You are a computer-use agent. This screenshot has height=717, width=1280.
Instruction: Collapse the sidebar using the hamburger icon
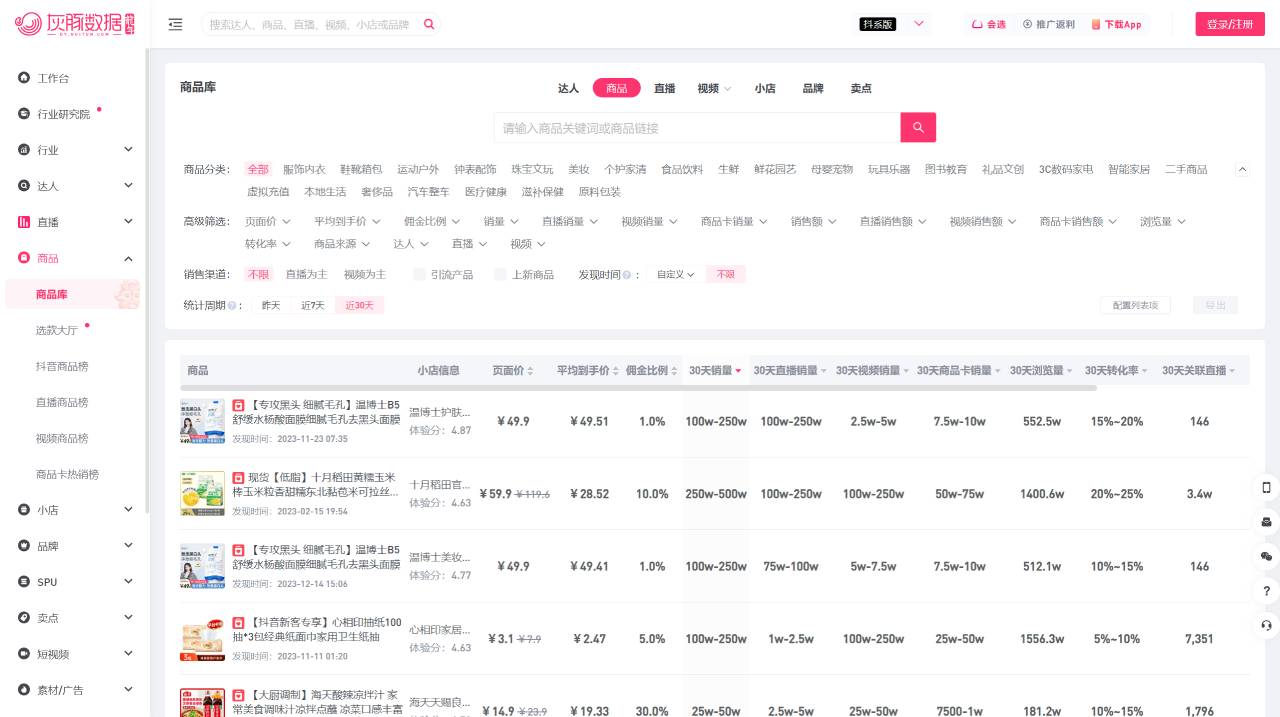(175, 24)
